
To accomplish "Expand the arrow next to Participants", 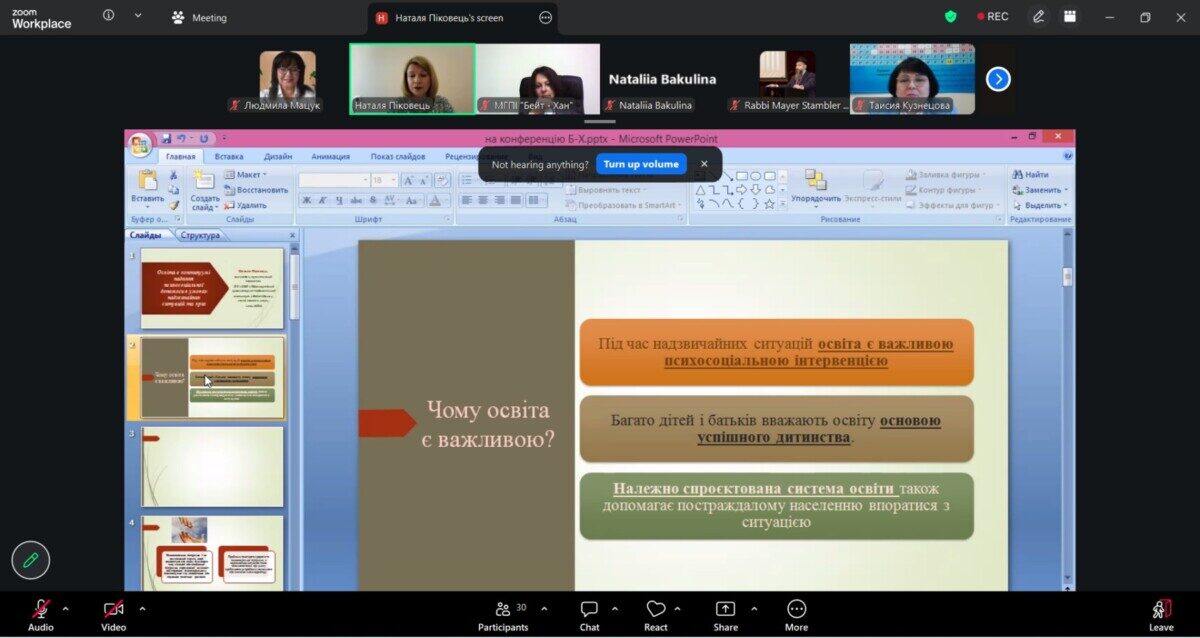I will coord(544,608).
